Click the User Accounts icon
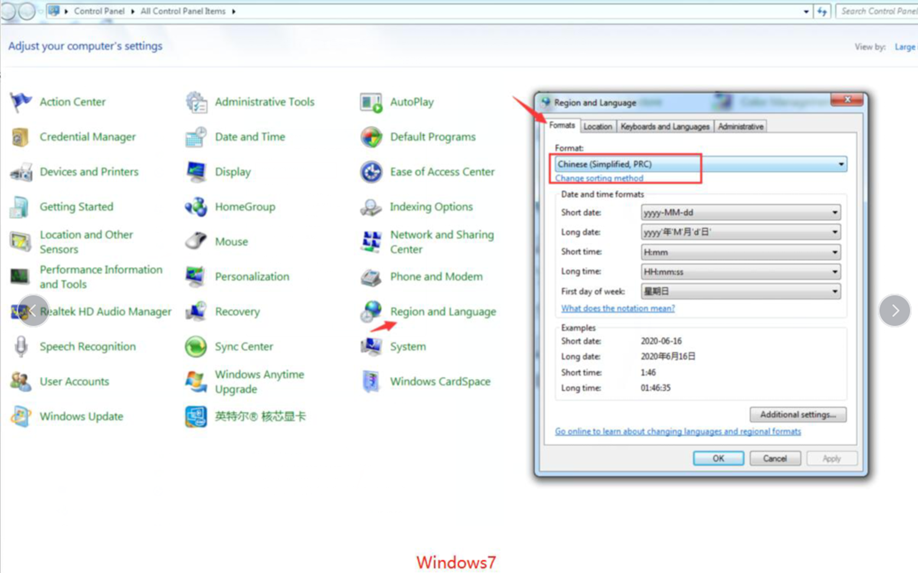This screenshot has height=573, width=918. (x=21, y=382)
